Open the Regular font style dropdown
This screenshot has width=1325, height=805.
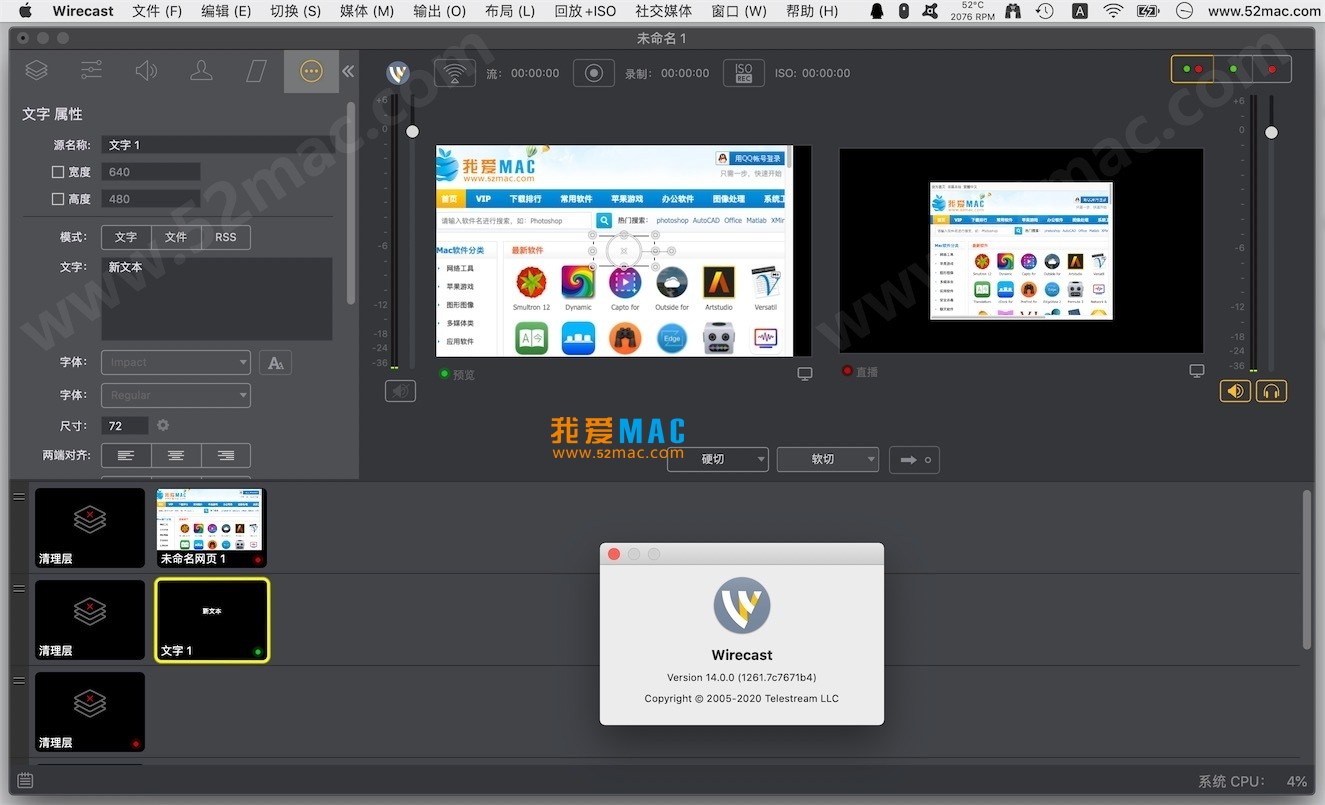coord(175,395)
